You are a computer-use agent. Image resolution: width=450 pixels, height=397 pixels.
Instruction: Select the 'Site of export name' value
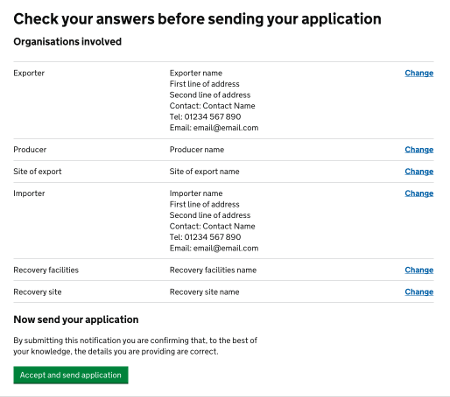pyautogui.click(x=204, y=172)
